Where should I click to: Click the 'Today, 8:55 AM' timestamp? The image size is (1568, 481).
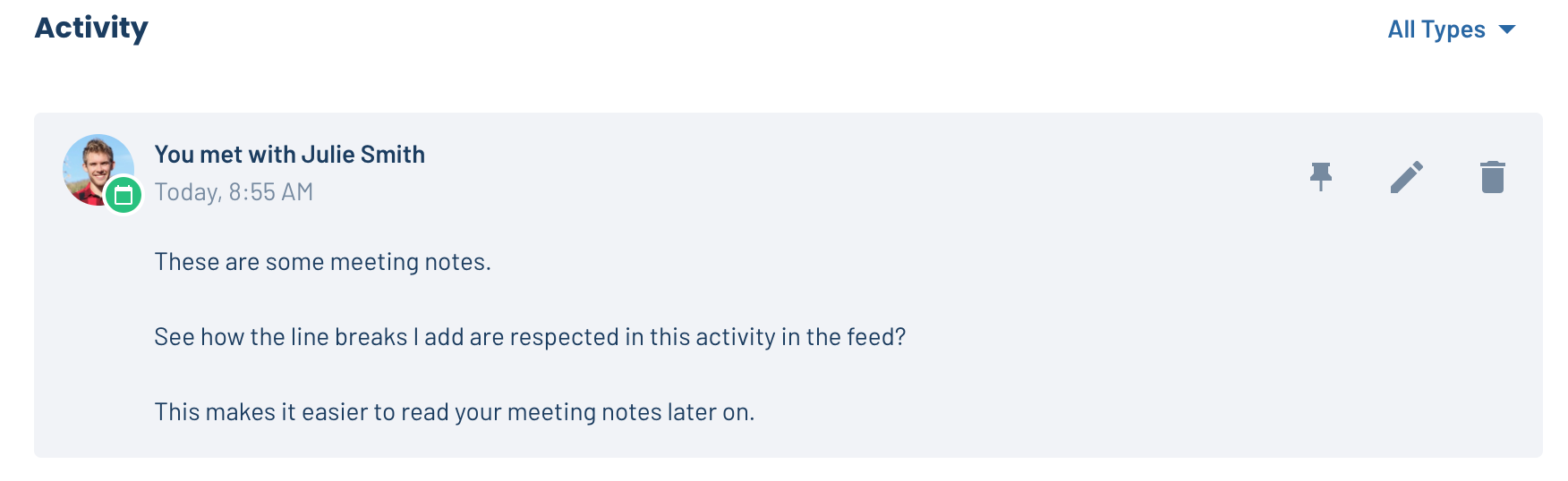234,192
